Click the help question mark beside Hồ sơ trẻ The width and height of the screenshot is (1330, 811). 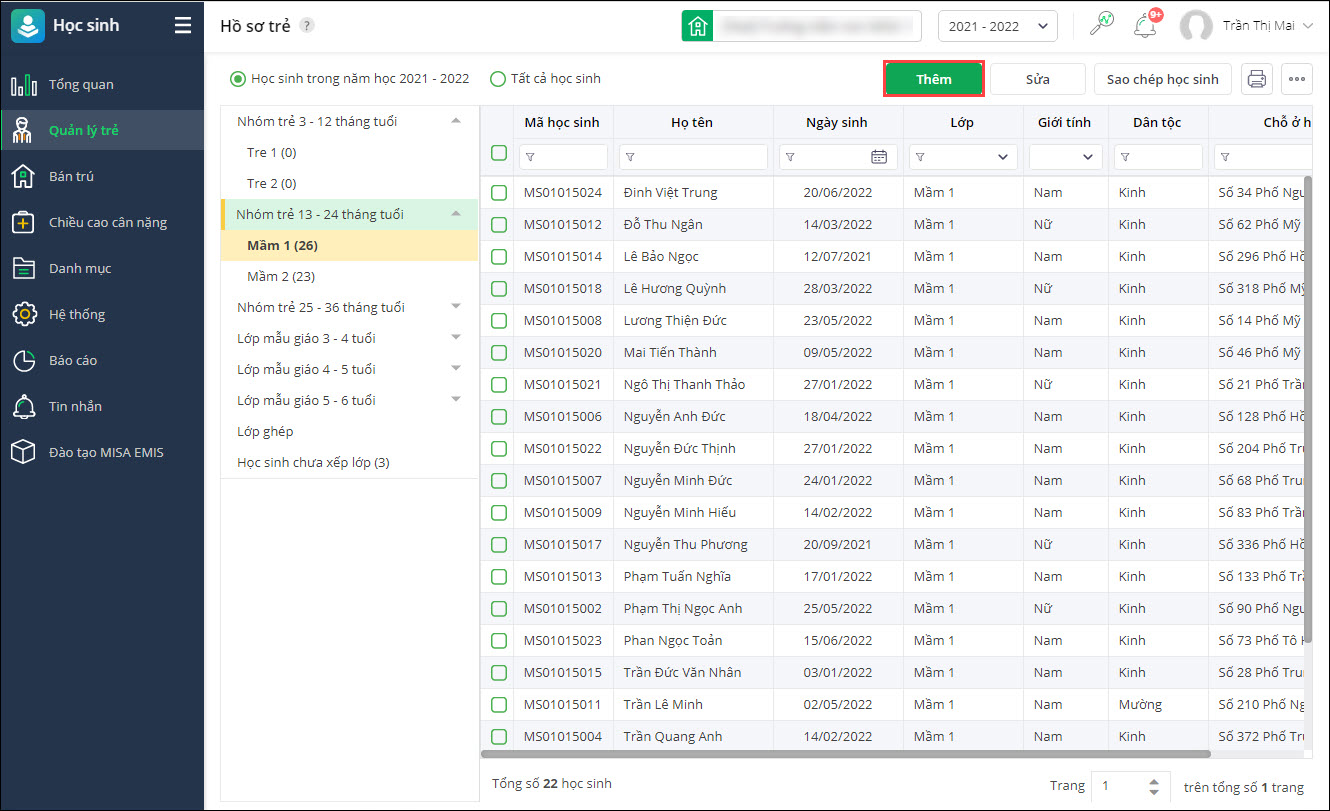307,26
